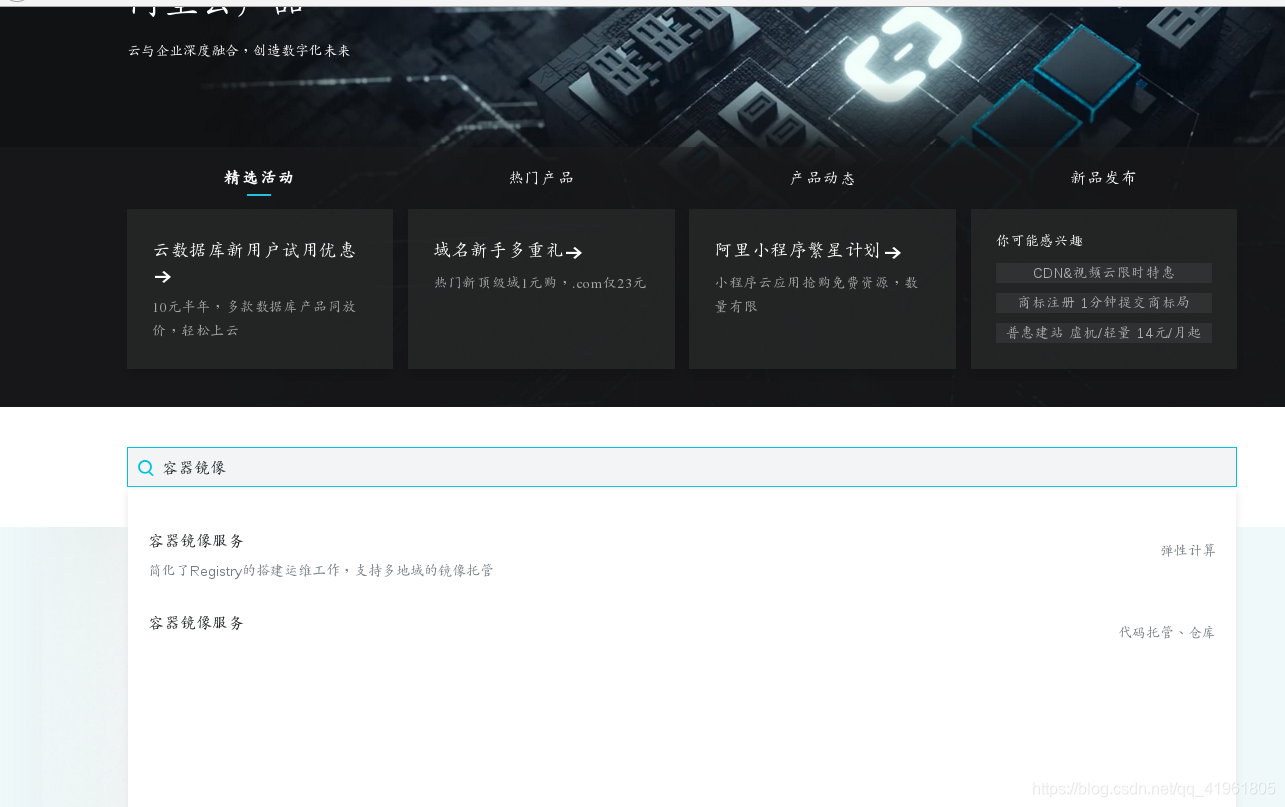Click the CDN&视频云限时特惠 tag
1285x807 pixels.
click(x=1104, y=273)
